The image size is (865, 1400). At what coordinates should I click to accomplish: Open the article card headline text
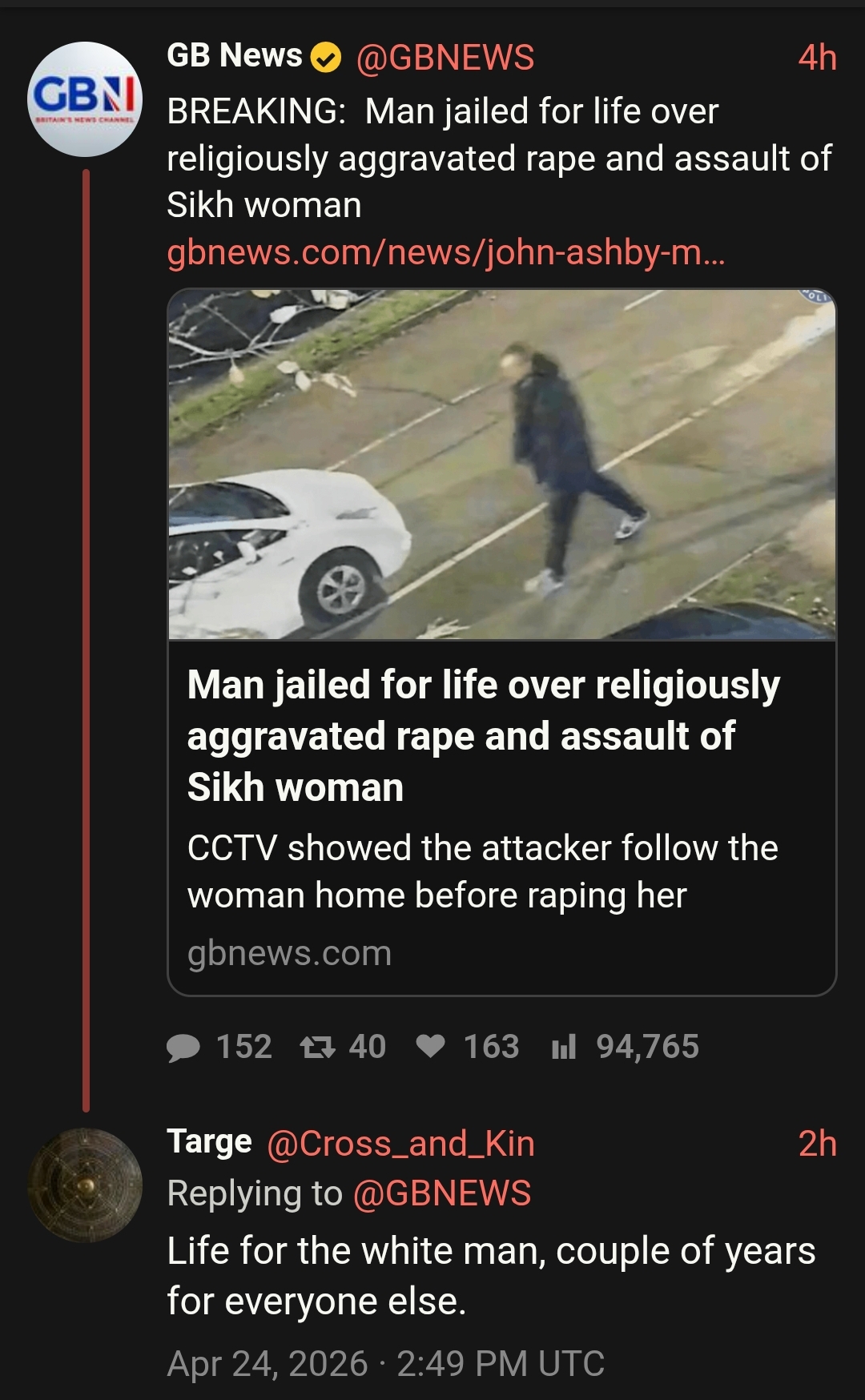pyautogui.click(x=483, y=736)
